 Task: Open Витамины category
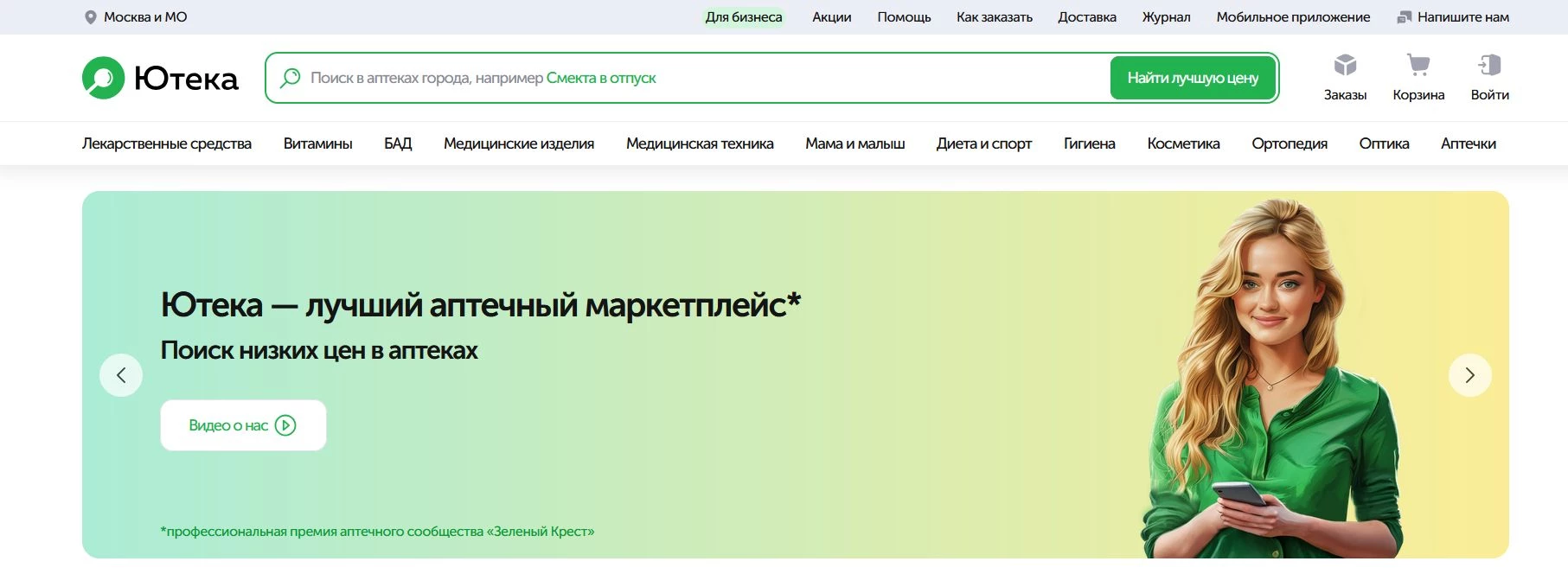tap(318, 143)
